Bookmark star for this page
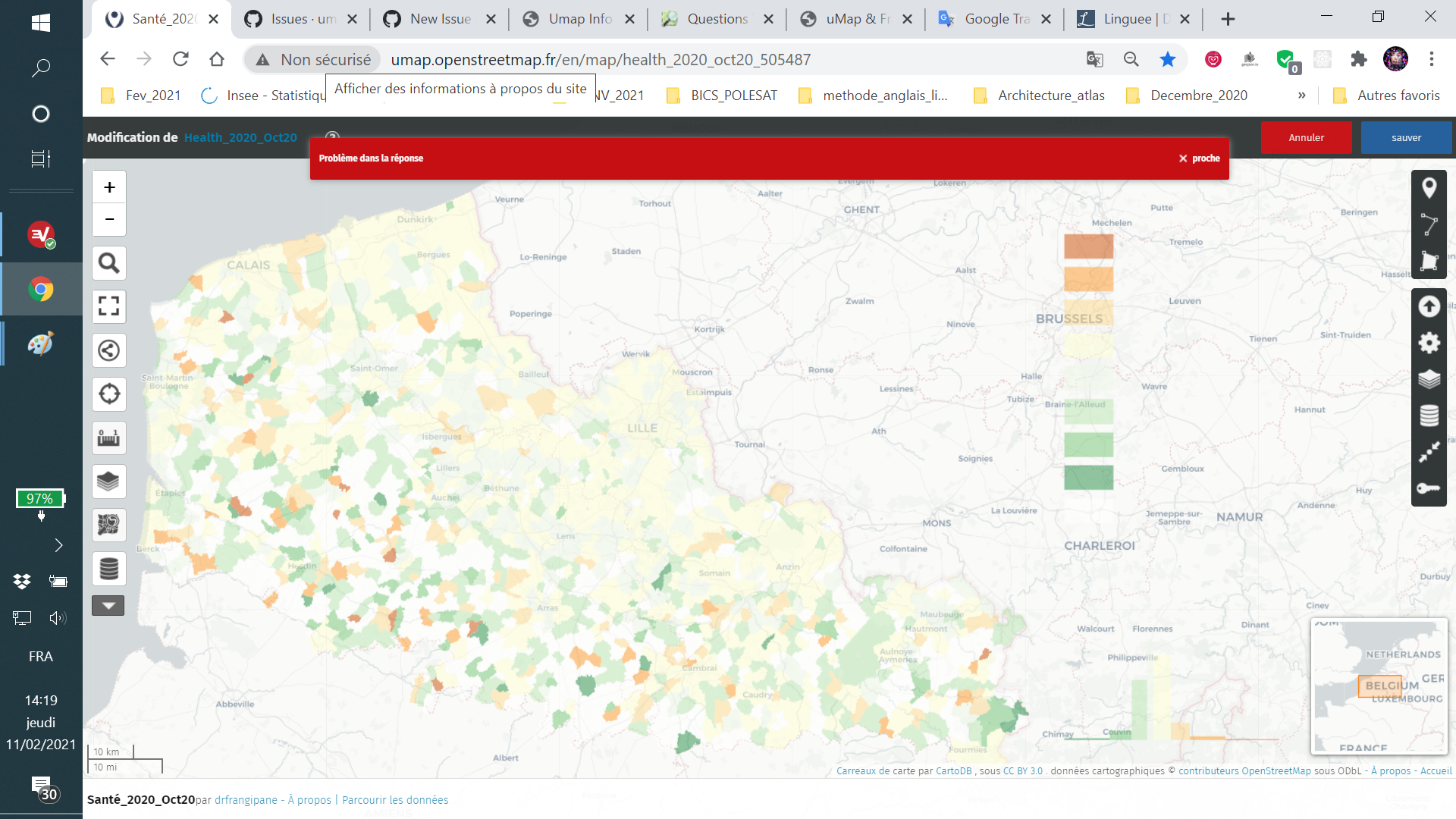The image size is (1456, 819). pyautogui.click(x=1168, y=59)
